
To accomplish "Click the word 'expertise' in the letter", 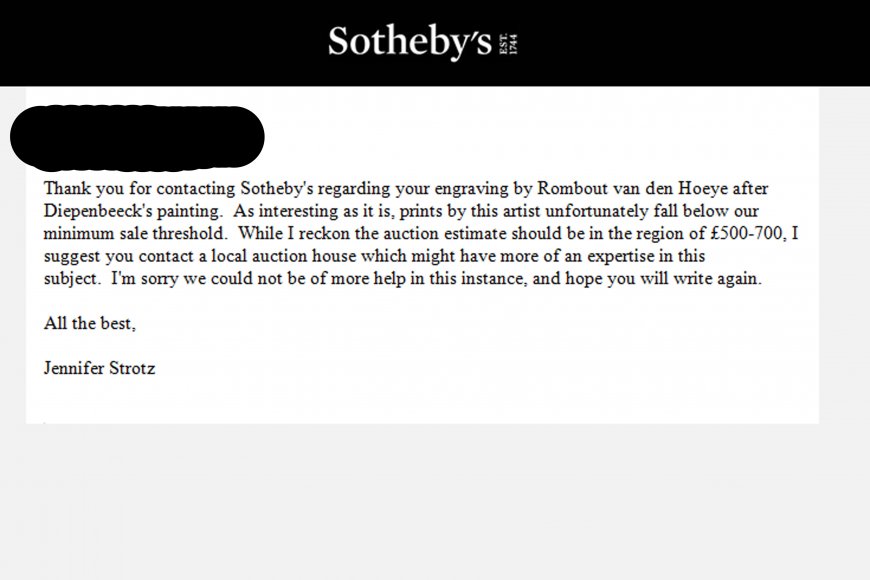I will tap(620, 256).
